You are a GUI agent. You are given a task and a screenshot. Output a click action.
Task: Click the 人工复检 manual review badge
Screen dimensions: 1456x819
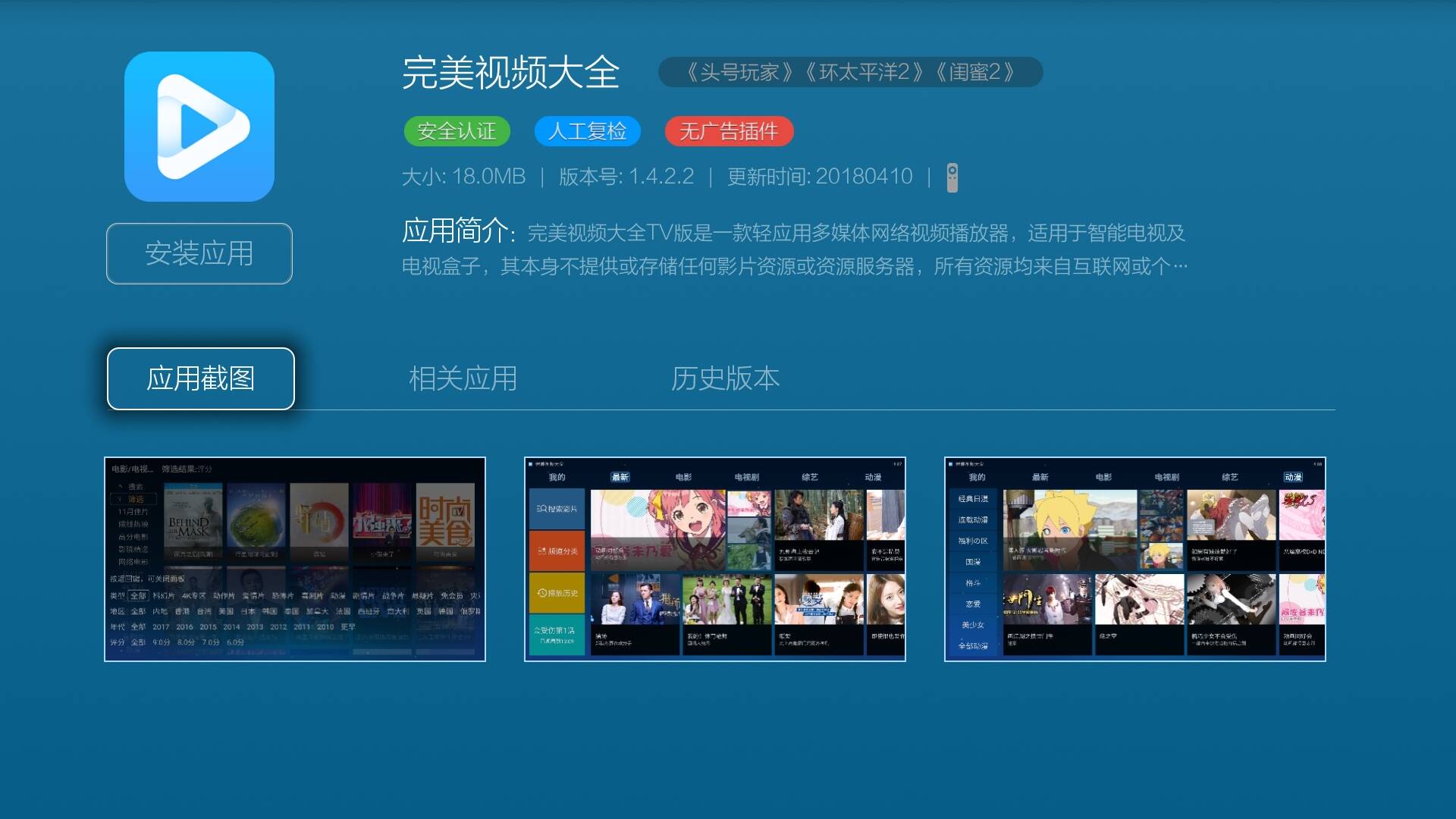pos(589,131)
